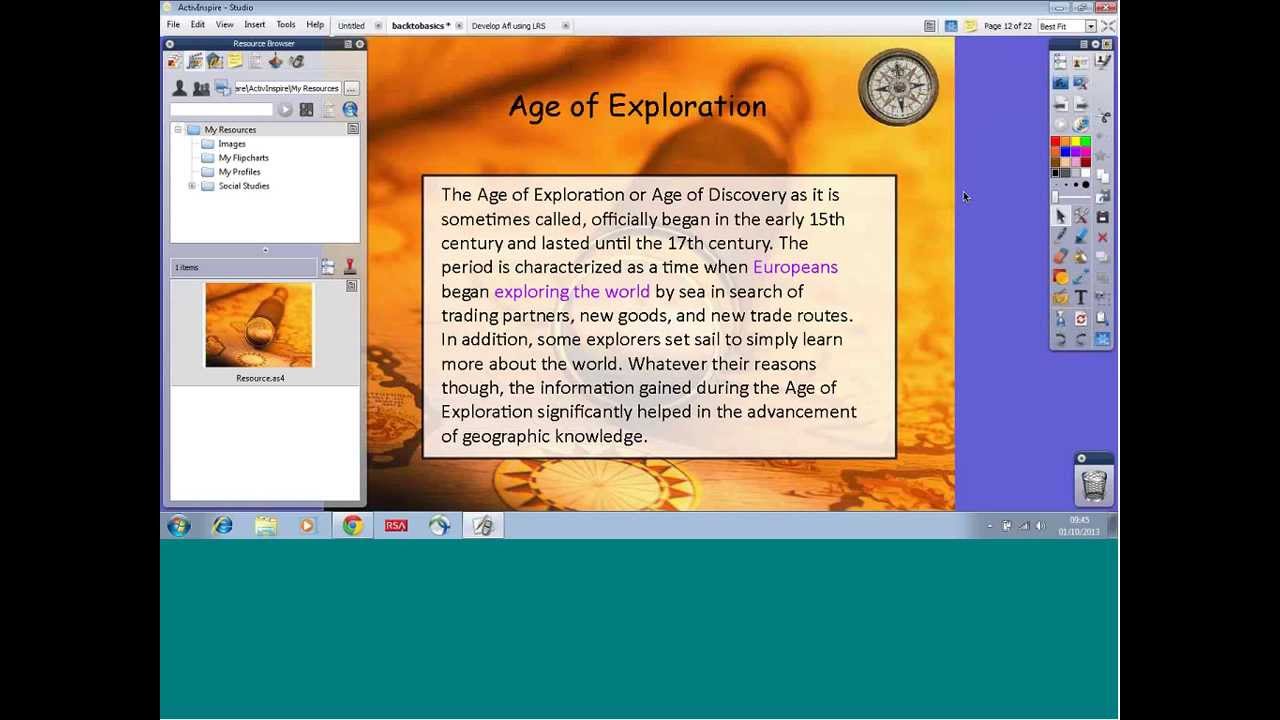This screenshot has width=1280, height=720.
Task: Open the Tools menu
Action: (285, 25)
